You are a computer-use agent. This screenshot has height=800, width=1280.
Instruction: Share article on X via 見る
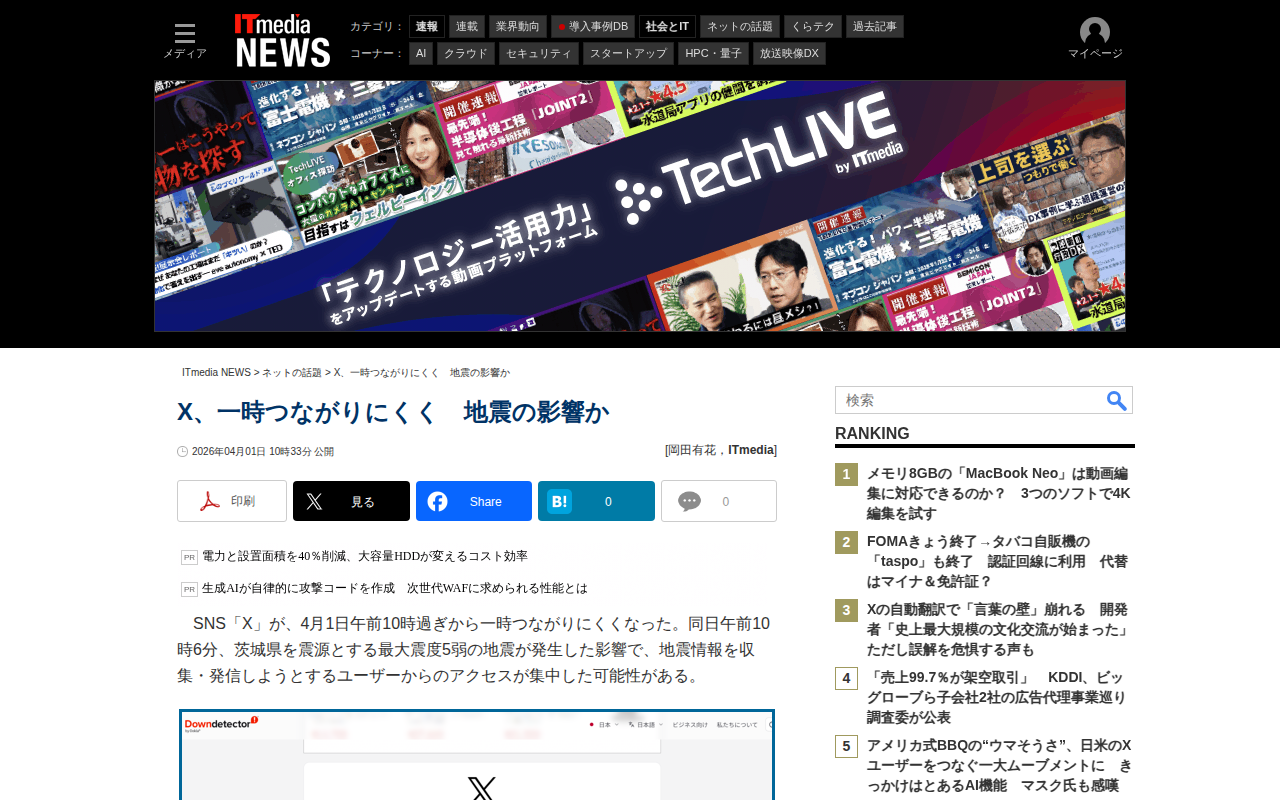351,501
